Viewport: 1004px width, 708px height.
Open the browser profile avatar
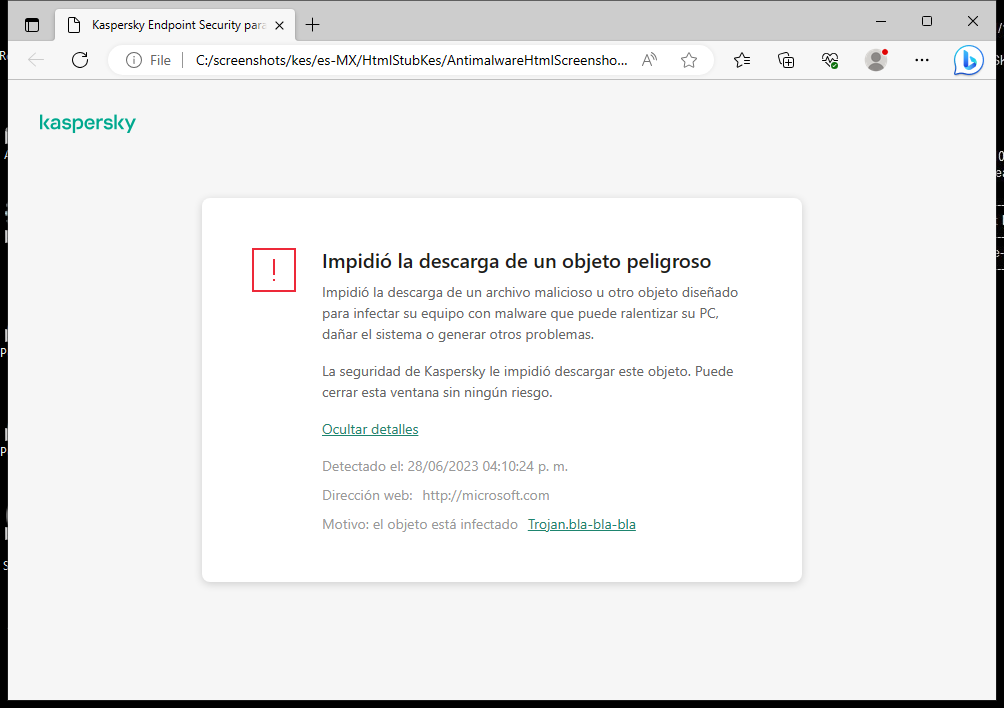[875, 60]
